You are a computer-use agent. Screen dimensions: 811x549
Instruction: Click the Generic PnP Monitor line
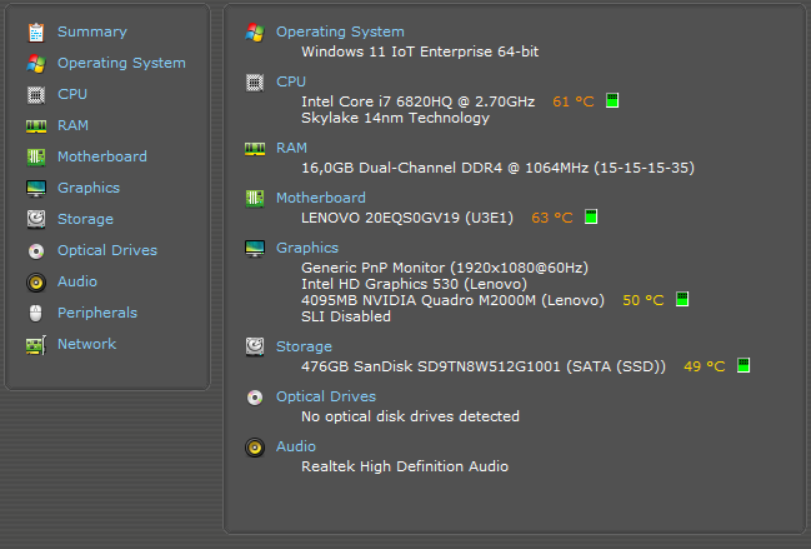coord(445,268)
